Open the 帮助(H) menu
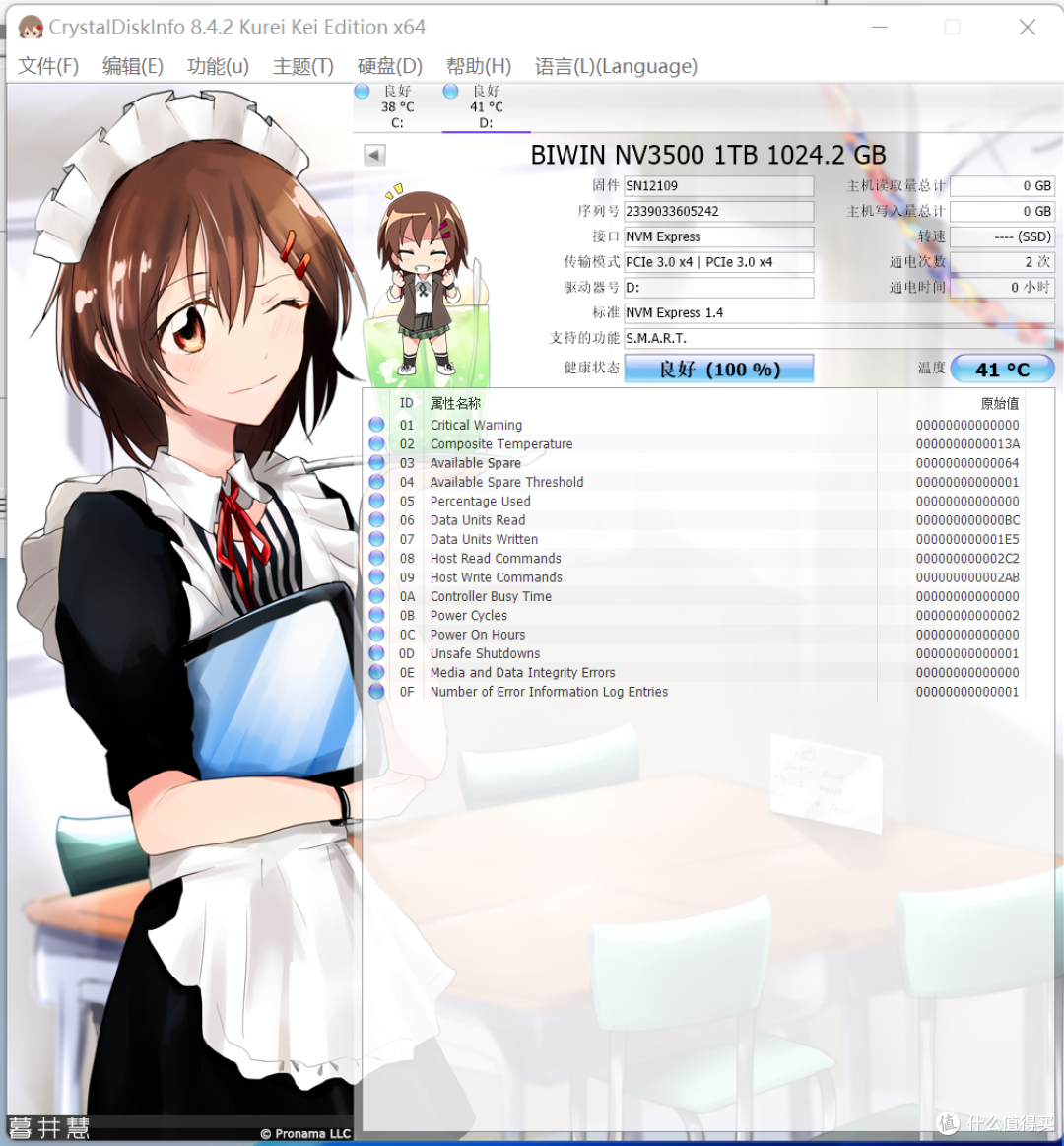The width and height of the screenshot is (1064, 1146). coord(479,66)
